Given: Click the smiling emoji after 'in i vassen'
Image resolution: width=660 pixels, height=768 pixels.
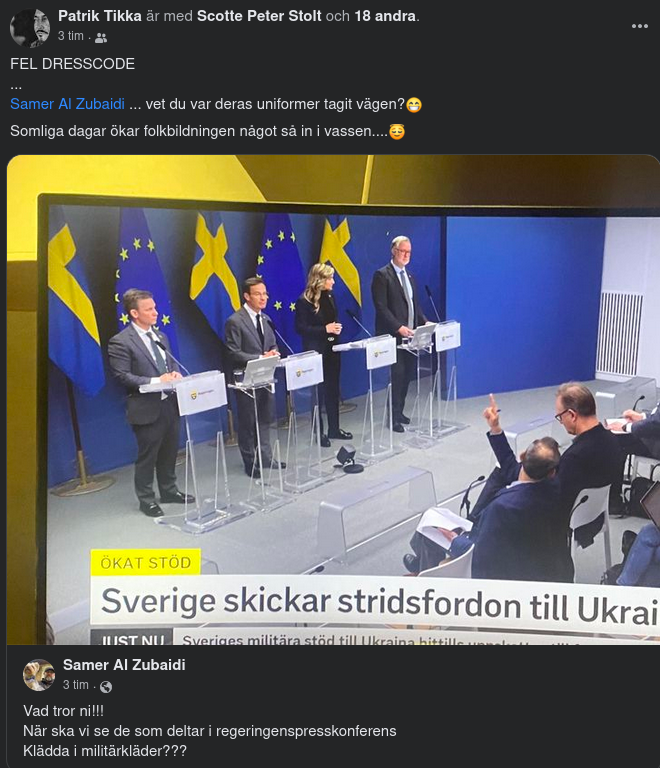Looking at the screenshot, I should [x=397, y=132].
